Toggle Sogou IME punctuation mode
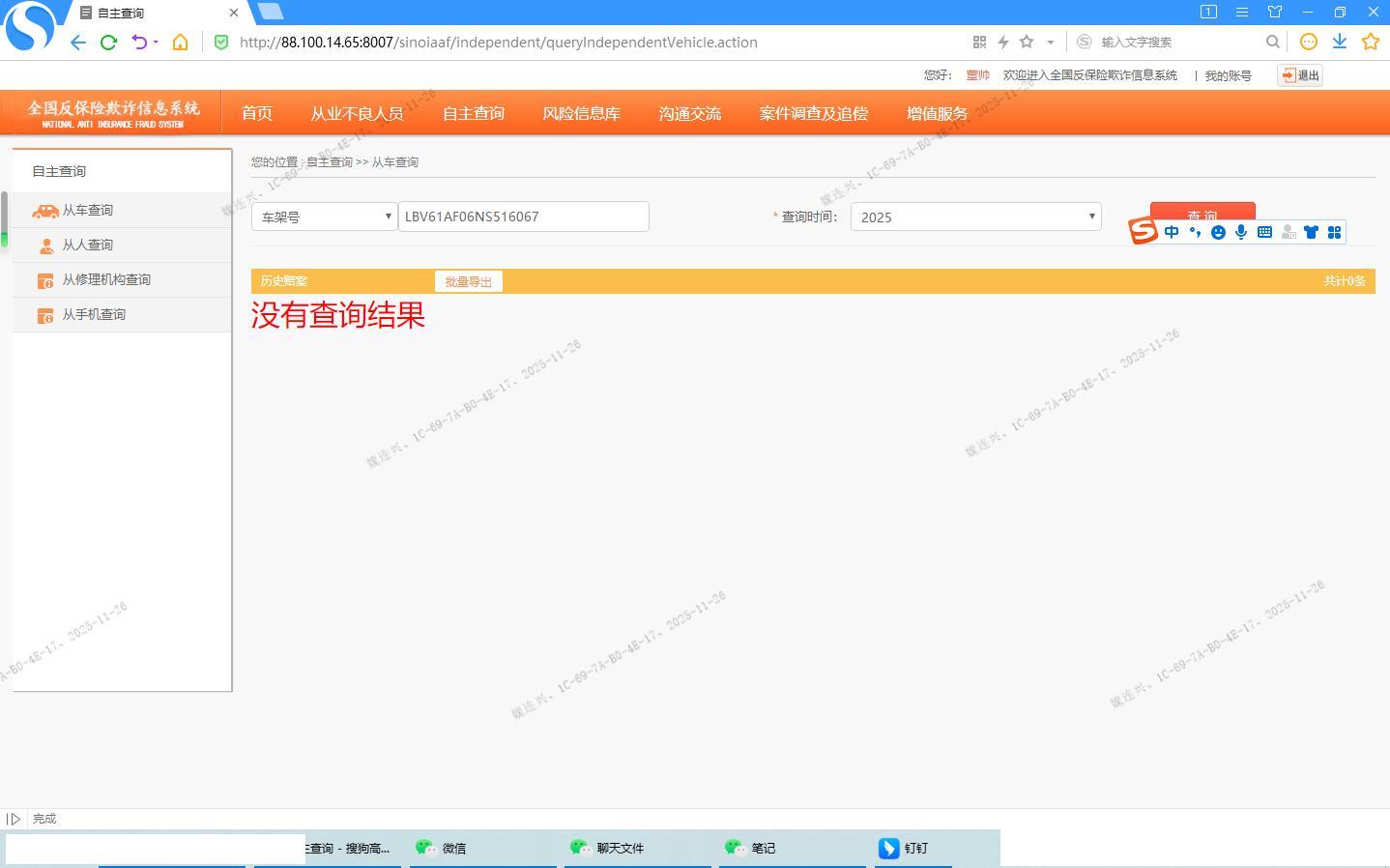 pyautogui.click(x=1195, y=232)
